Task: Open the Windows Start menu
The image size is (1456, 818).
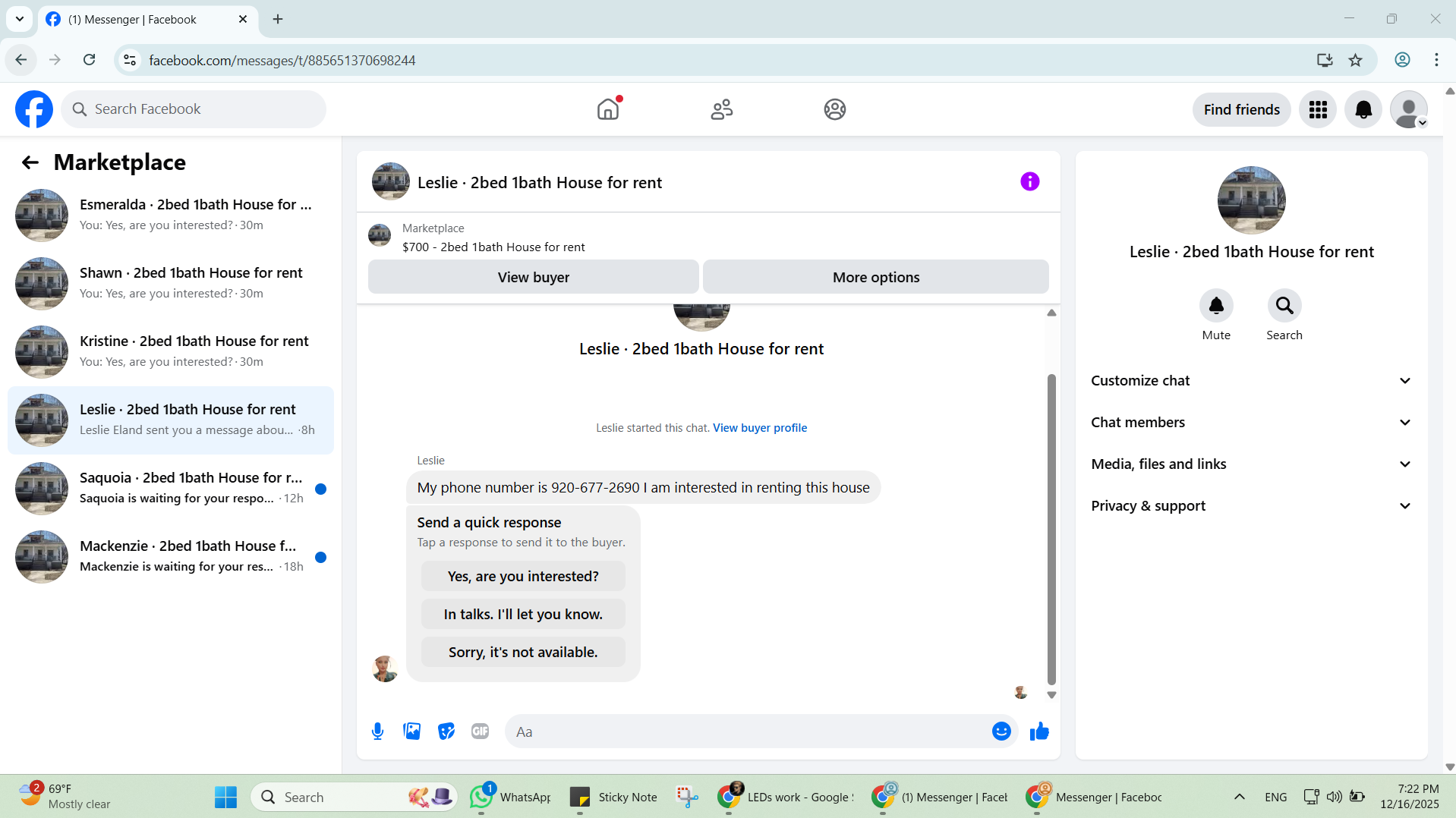Action: pyautogui.click(x=225, y=798)
